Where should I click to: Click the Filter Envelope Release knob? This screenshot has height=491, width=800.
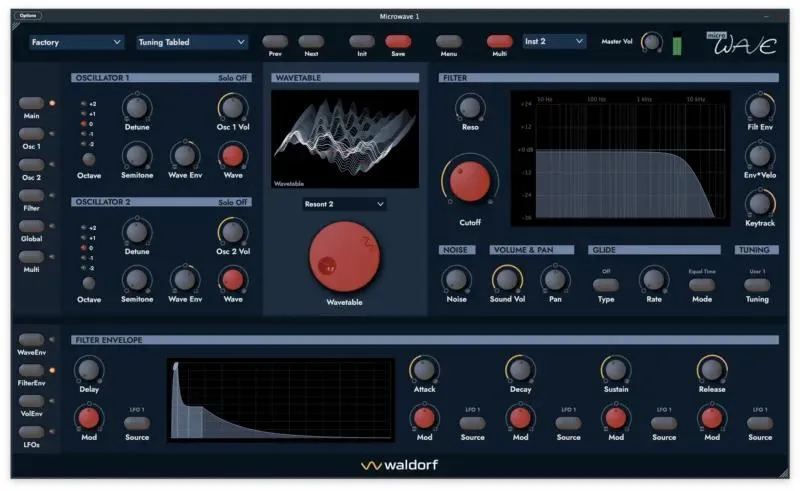coord(712,370)
